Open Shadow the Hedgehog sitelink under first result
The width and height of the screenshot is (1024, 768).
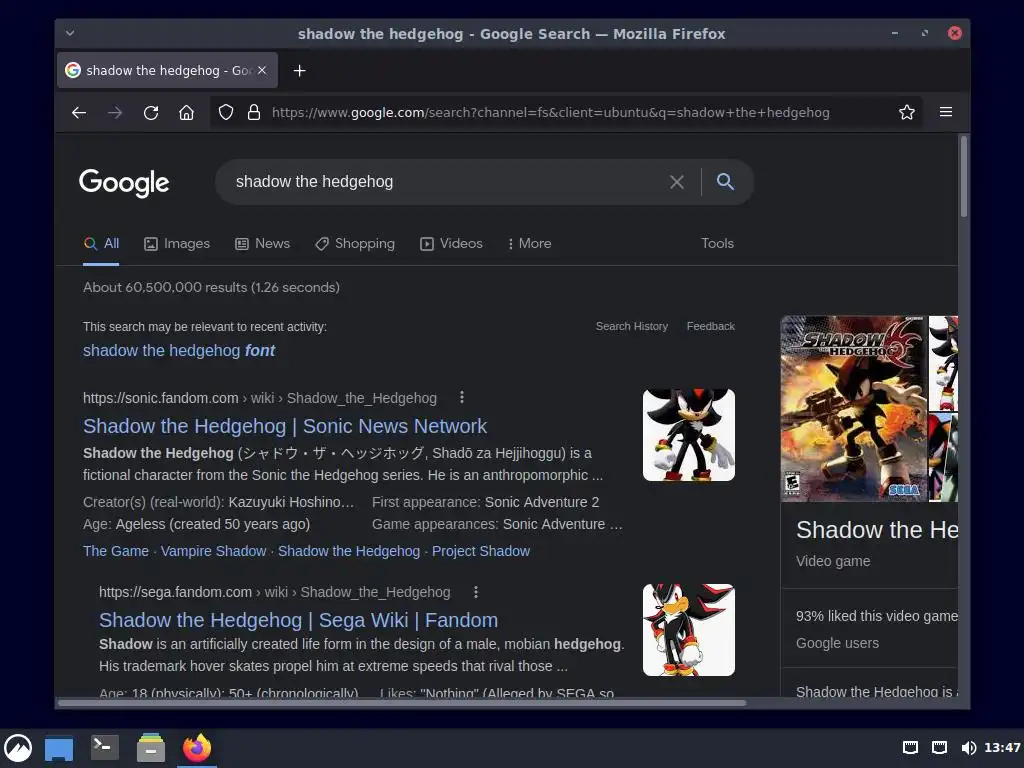tap(349, 551)
